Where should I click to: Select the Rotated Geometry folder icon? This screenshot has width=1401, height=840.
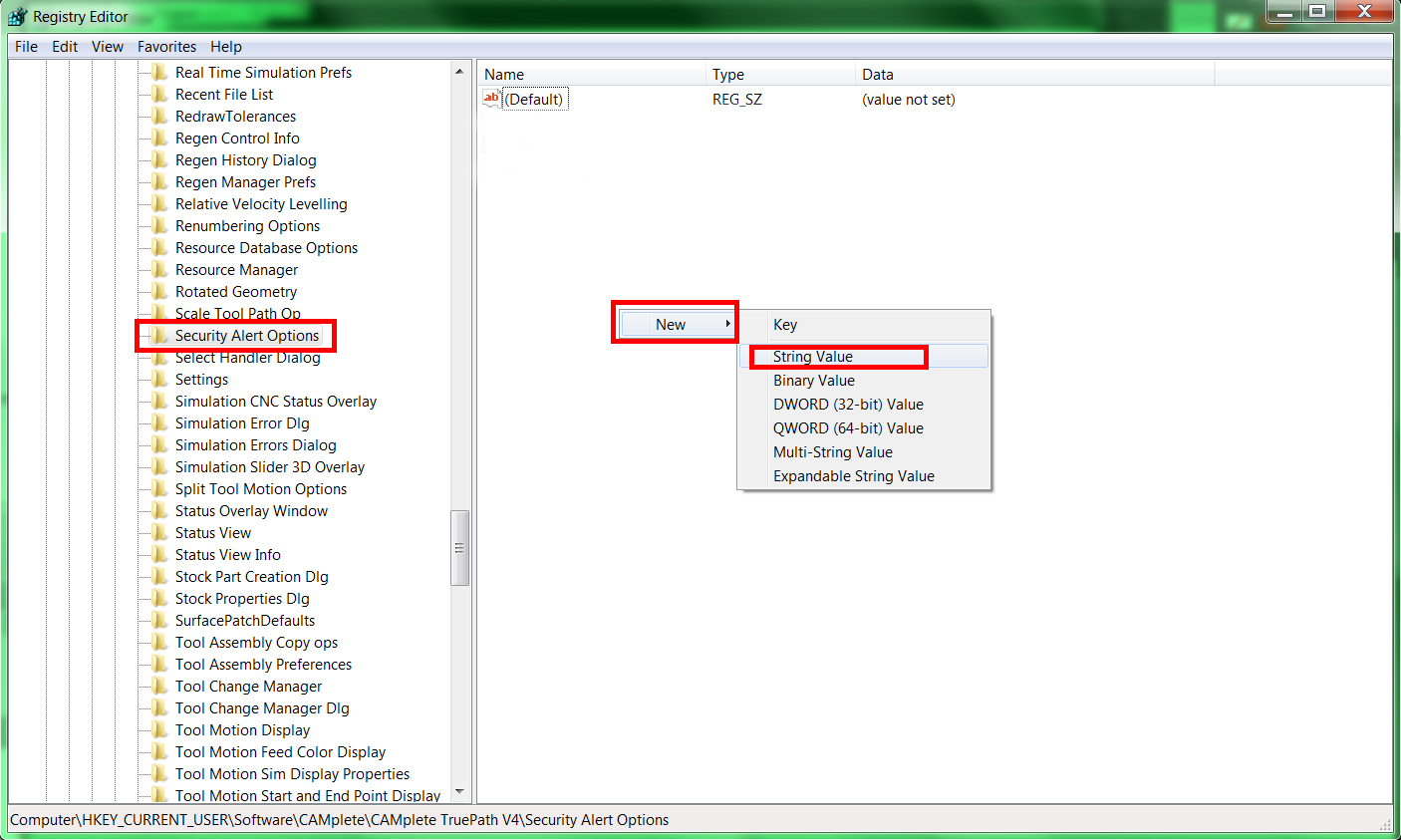click(159, 291)
